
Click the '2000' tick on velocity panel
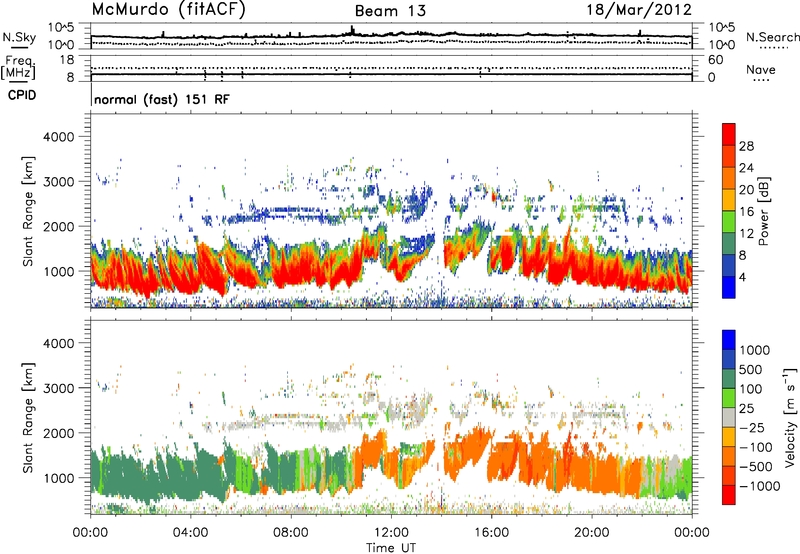[x=58, y=433]
